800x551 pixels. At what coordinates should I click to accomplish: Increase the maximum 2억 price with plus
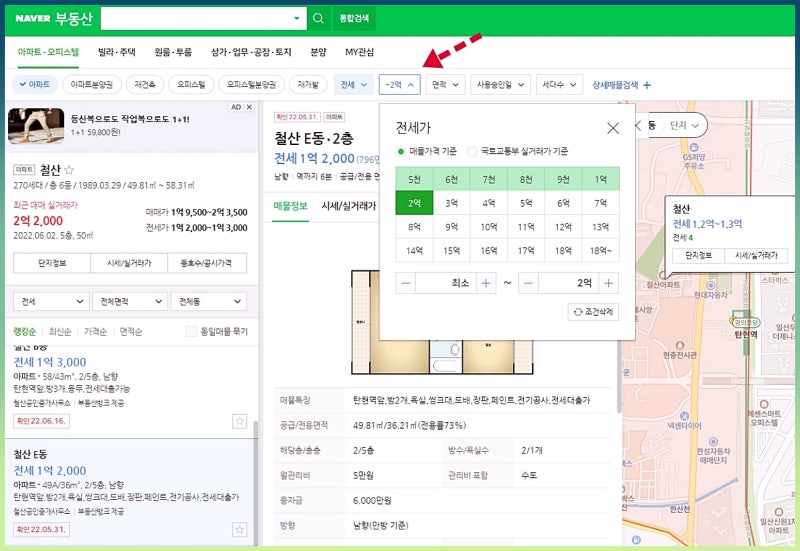[608, 283]
